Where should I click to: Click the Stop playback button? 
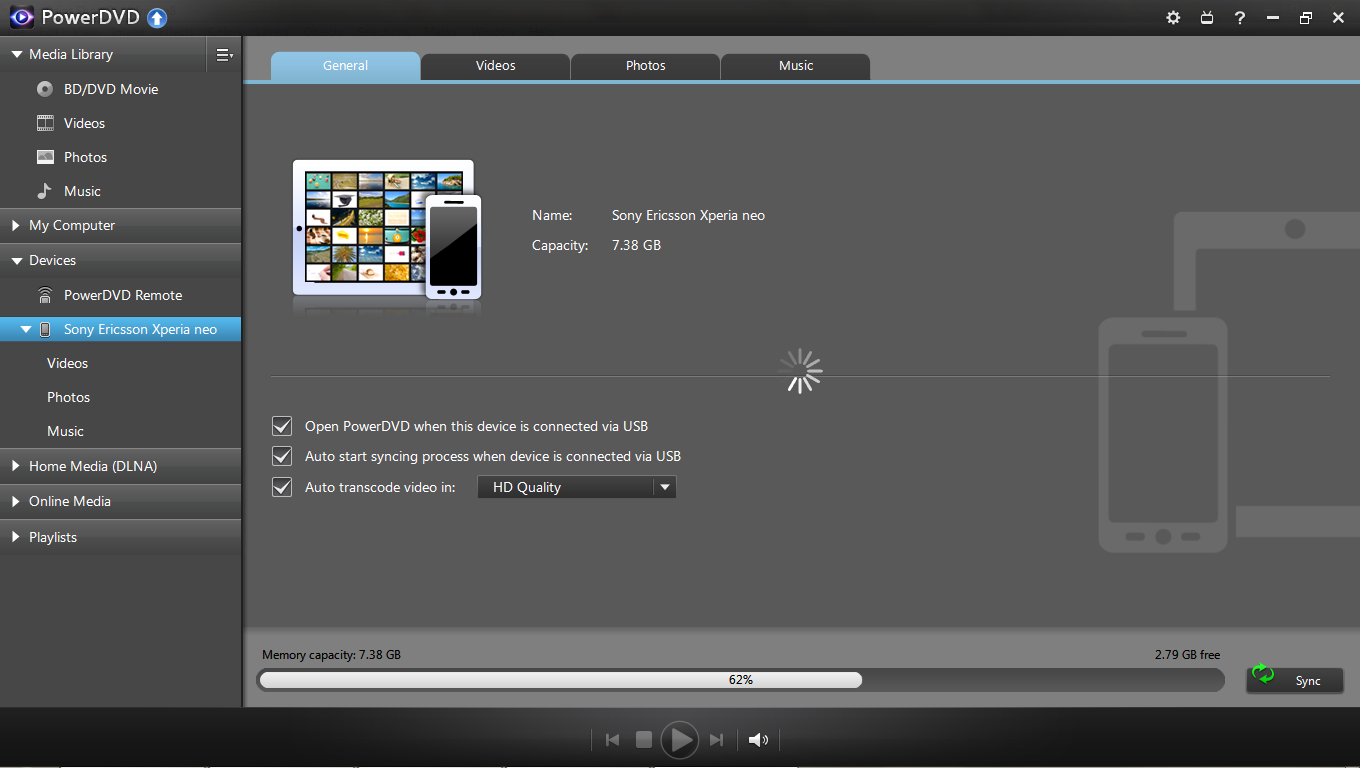(644, 740)
